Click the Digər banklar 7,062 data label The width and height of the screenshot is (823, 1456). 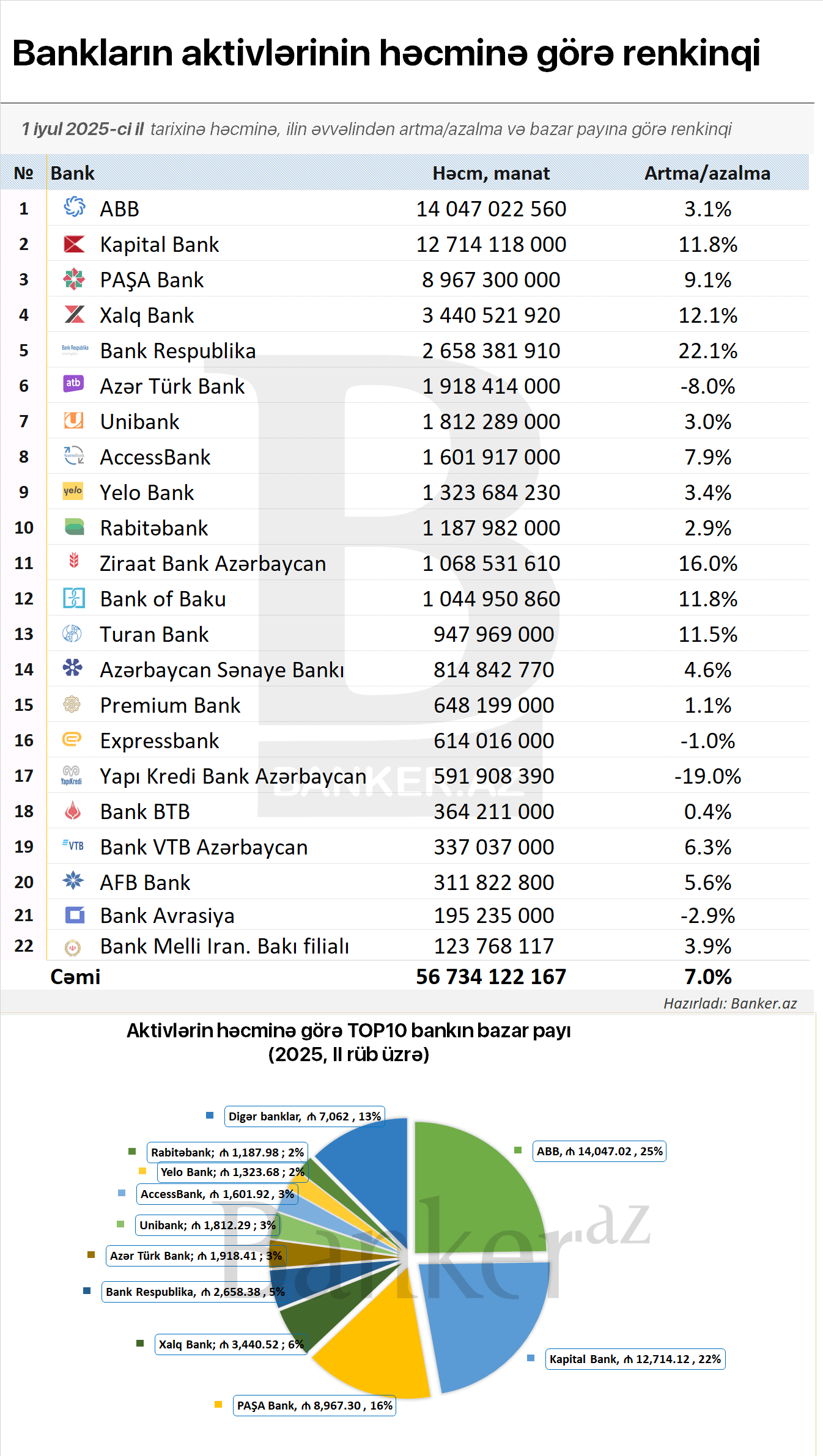[304, 1116]
